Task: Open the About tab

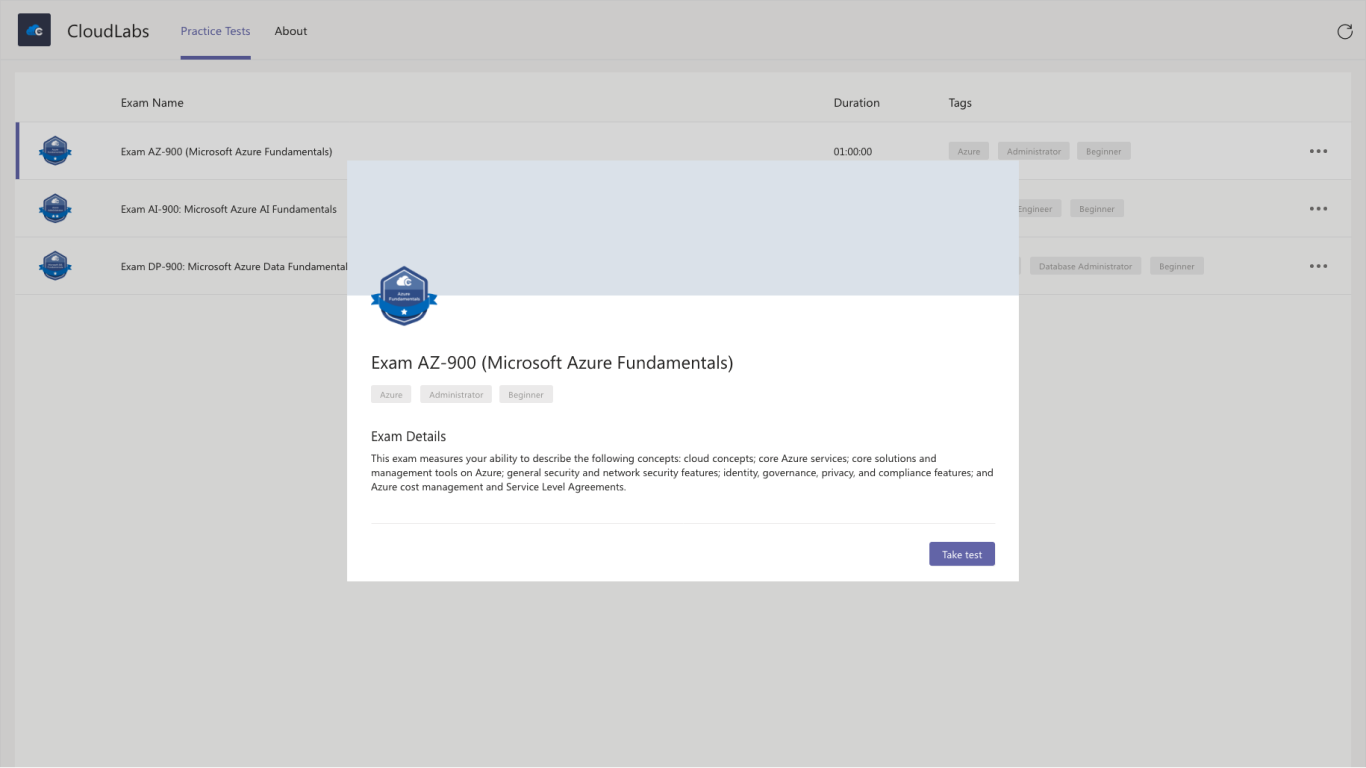Action: pos(291,31)
